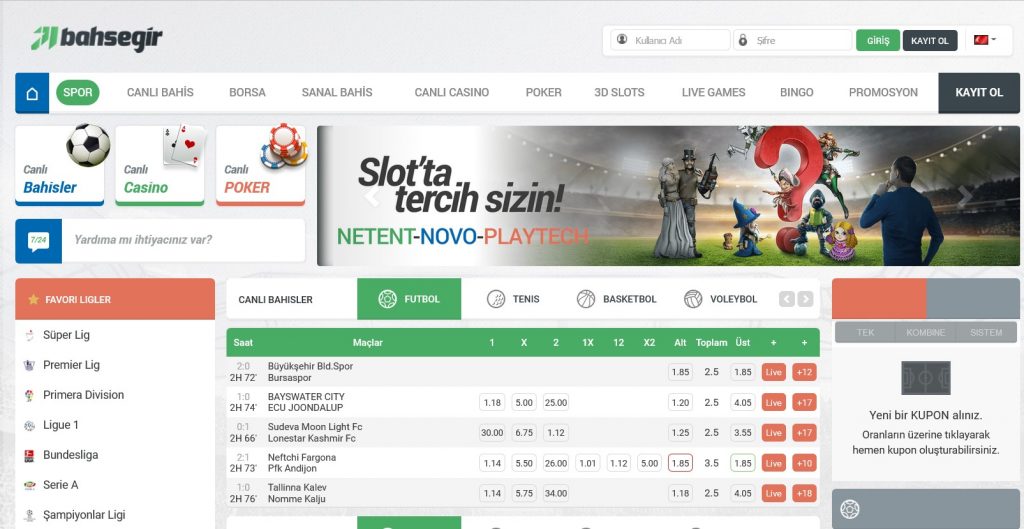Click Live button for Tallinna Kalev match

point(774,493)
